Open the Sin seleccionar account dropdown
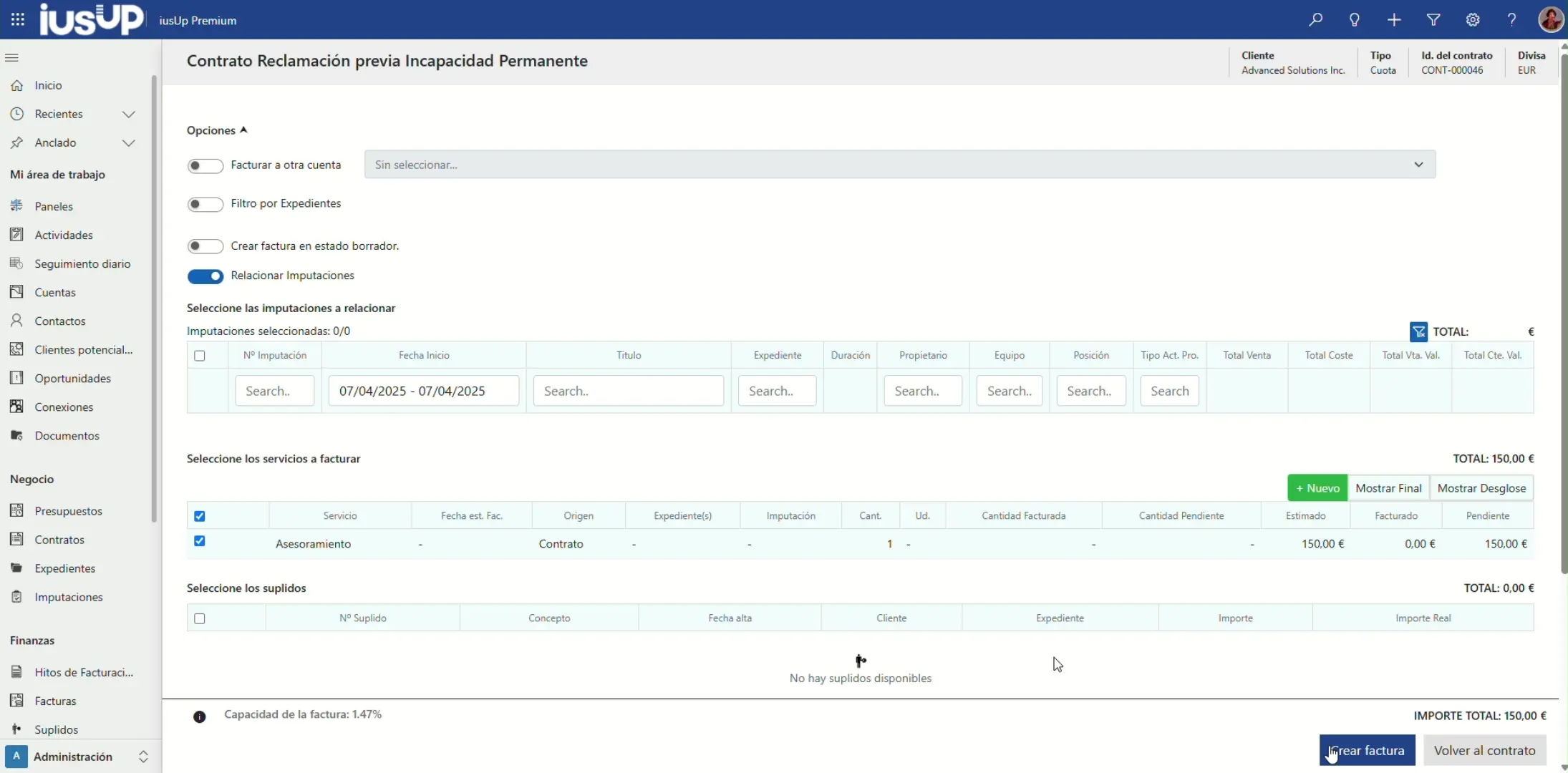The width and height of the screenshot is (1568, 773). point(899,165)
